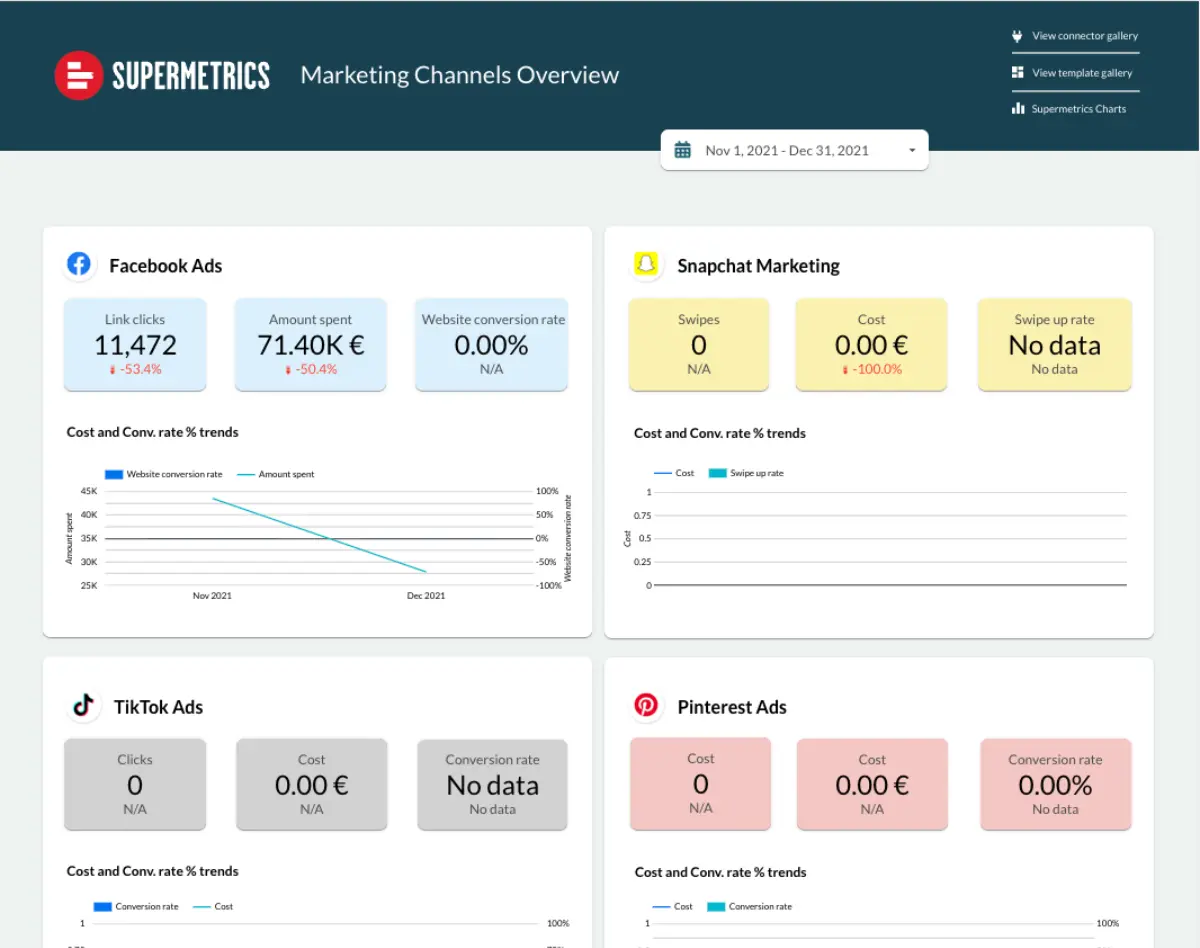Click the 45K y-axis label in Facebook chart
Viewport: 1200px width, 948px height.
pyautogui.click(x=89, y=491)
